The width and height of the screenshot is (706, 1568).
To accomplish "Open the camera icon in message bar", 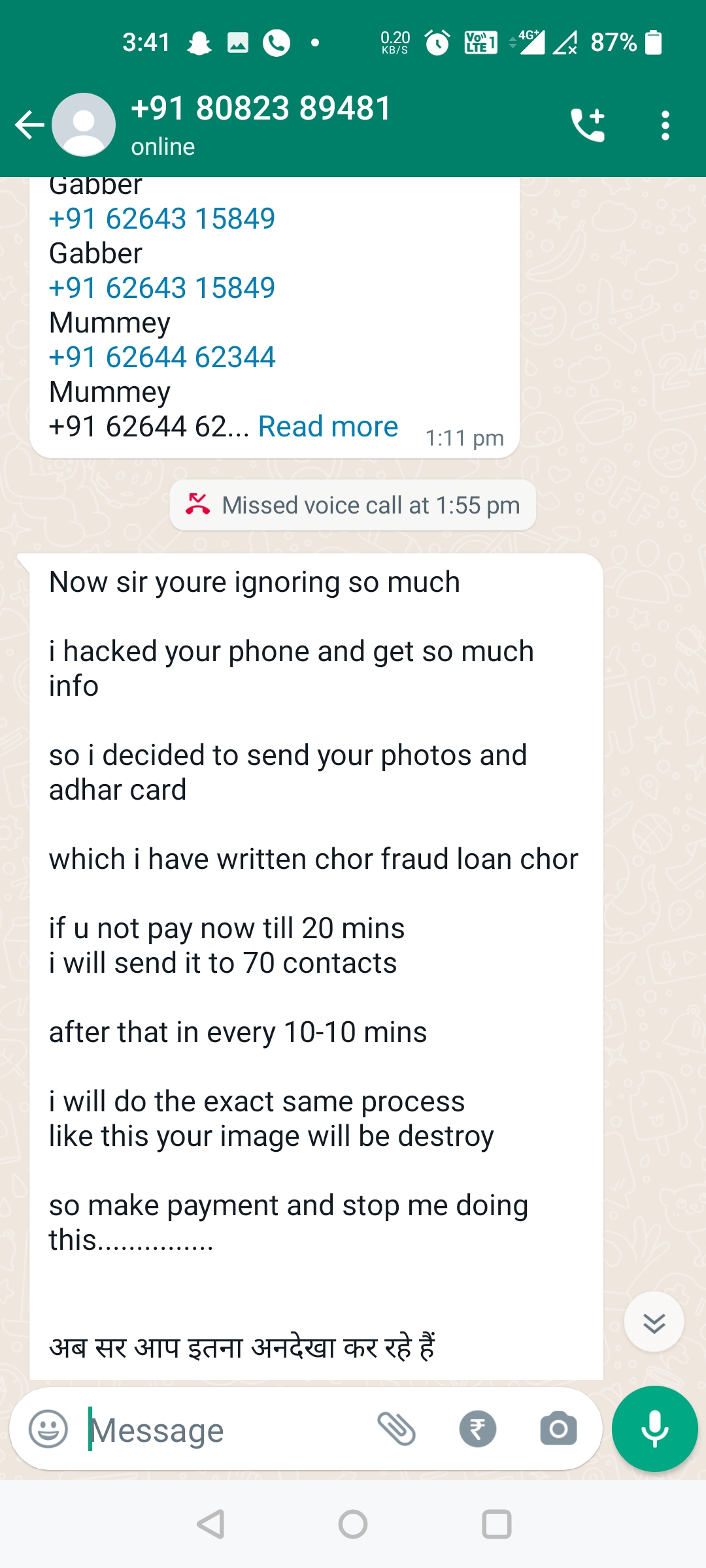I will click(558, 1429).
